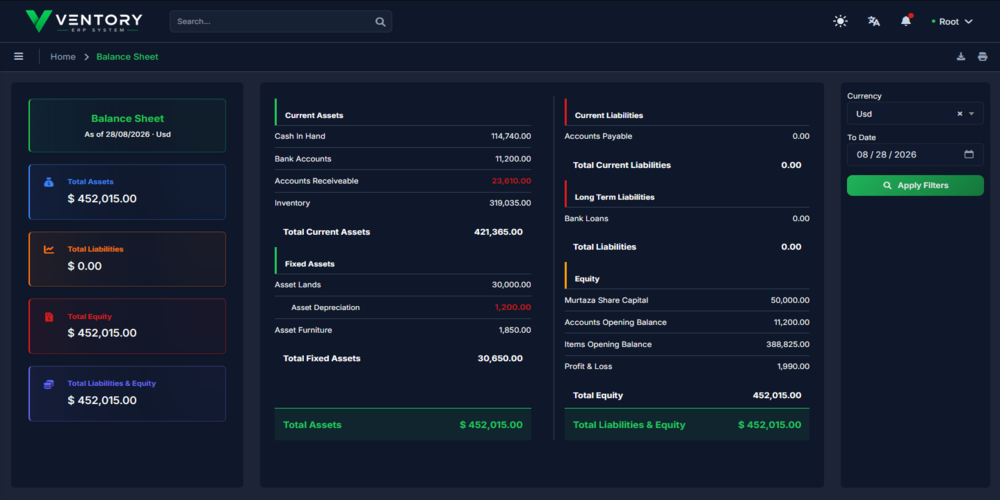Click the Total Liabilities summary card
The image size is (1000, 500).
pos(127,259)
